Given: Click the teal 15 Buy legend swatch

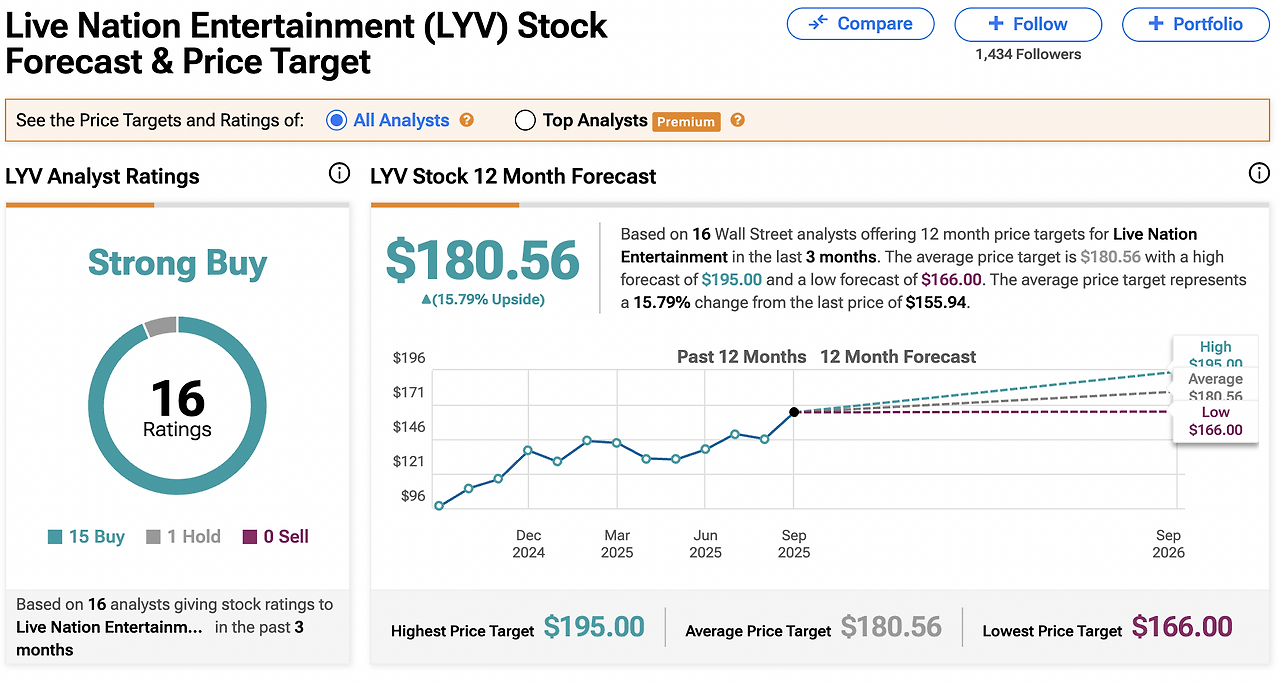Looking at the screenshot, I should tap(55, 537).
